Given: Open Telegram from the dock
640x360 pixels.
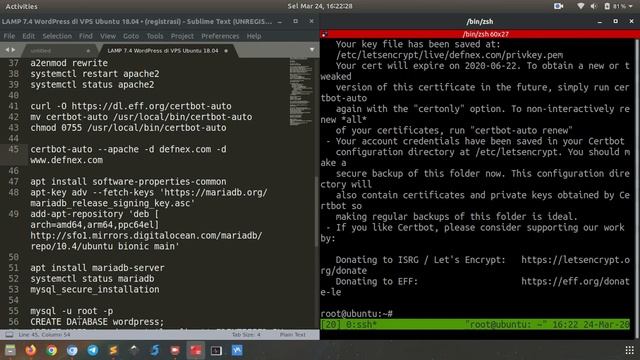Looking at the screenshot, I should (93, 350).
